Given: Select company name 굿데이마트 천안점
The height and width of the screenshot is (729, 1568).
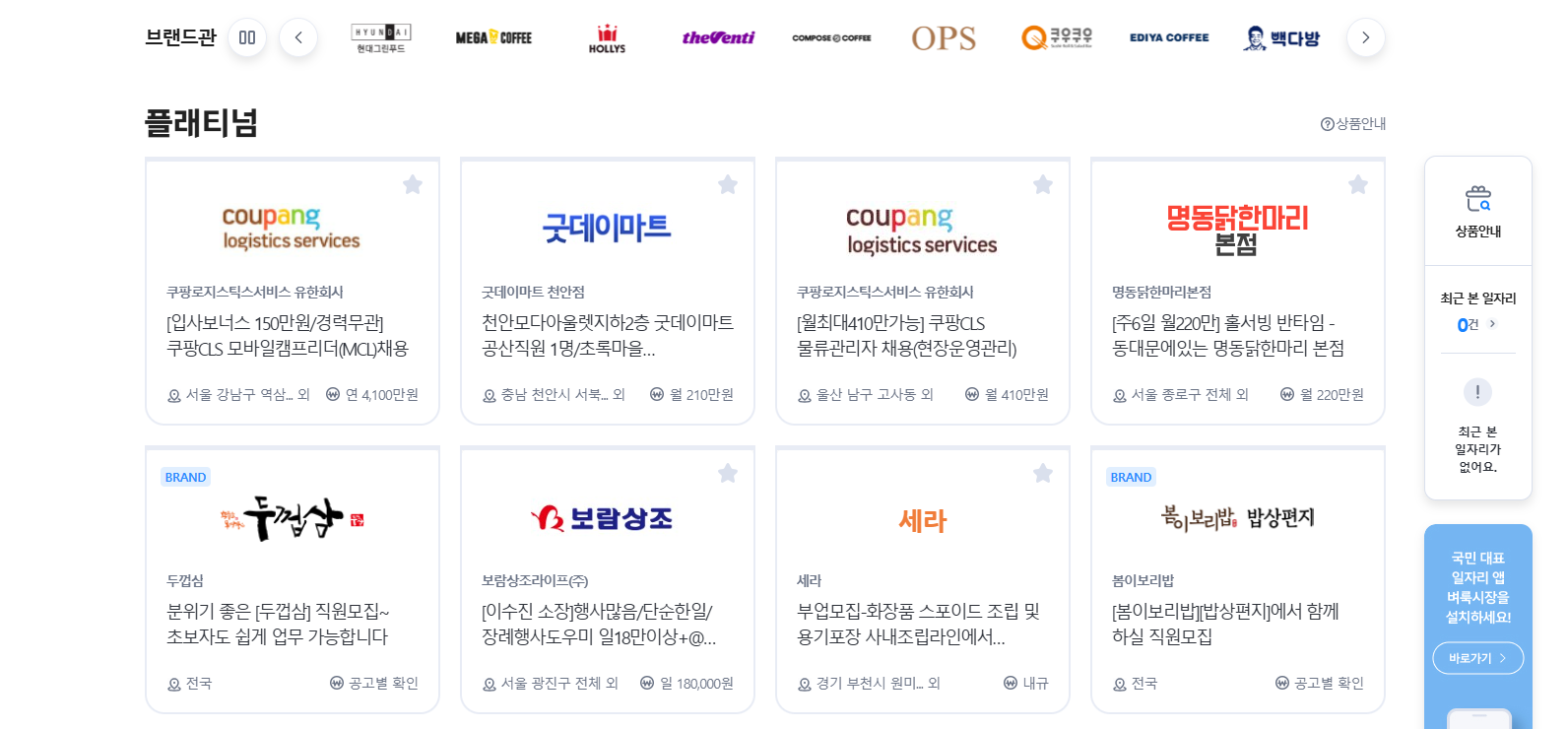Looking at the screenshot, I should click(x=533, y=293).
